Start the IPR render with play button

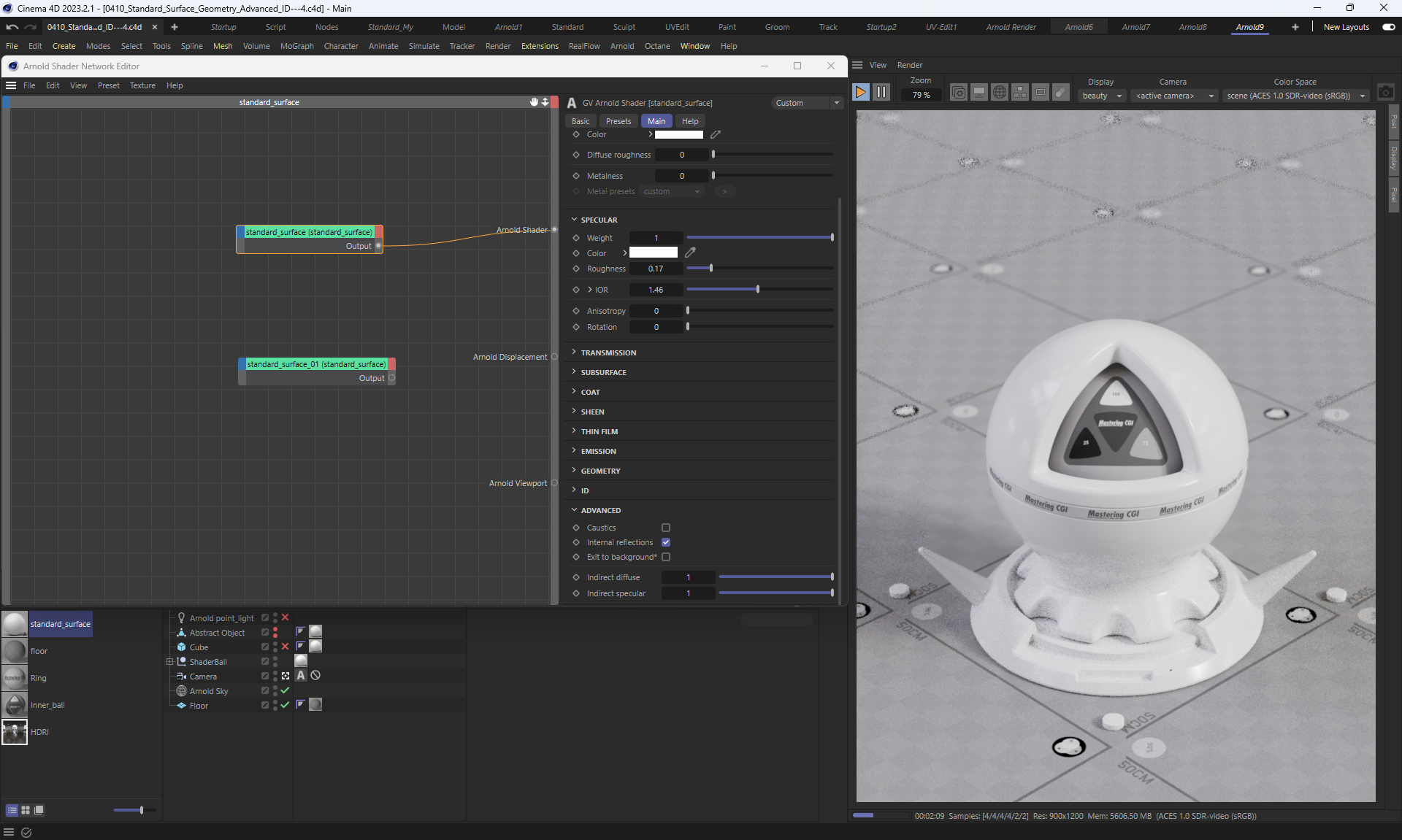[x=860, y=93]
